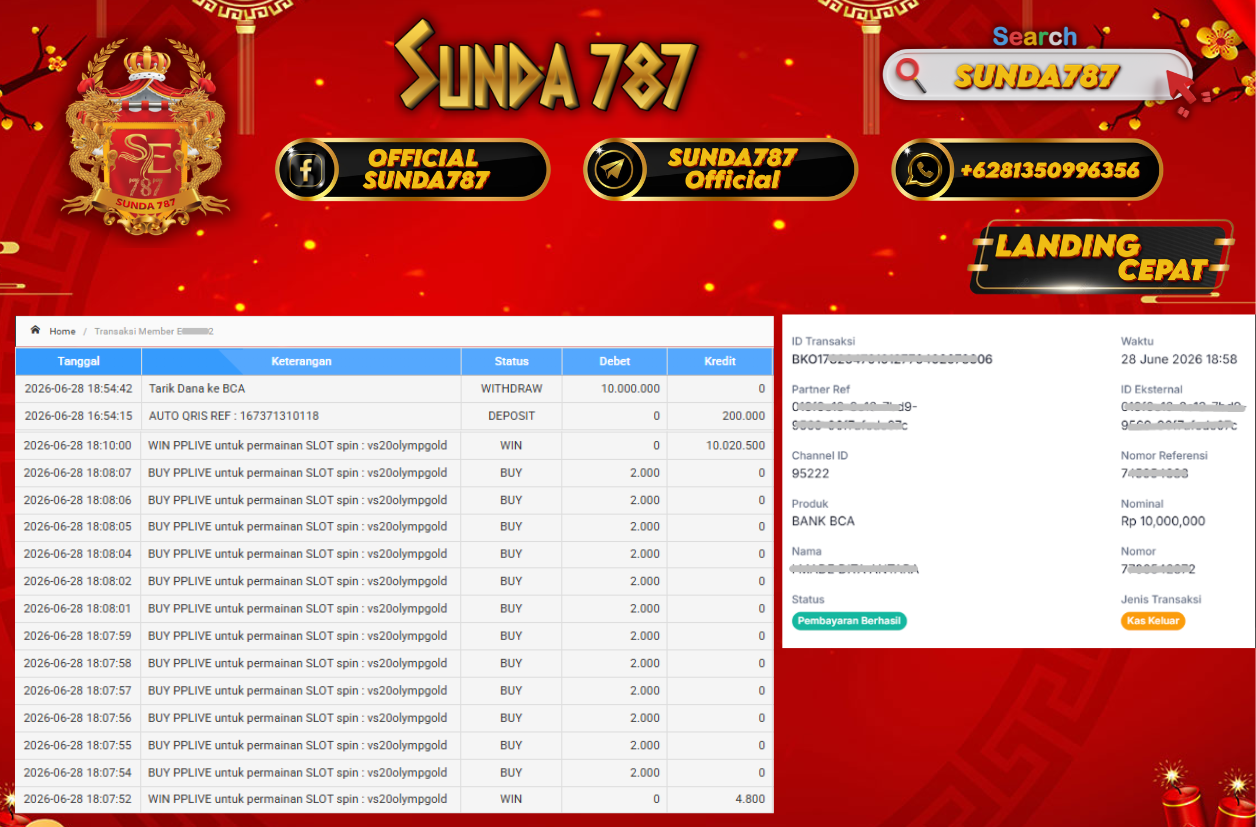
Task: Open the SUNDA787 Official Telegram button
Action: pyautogui.click(x=720, y=169)
